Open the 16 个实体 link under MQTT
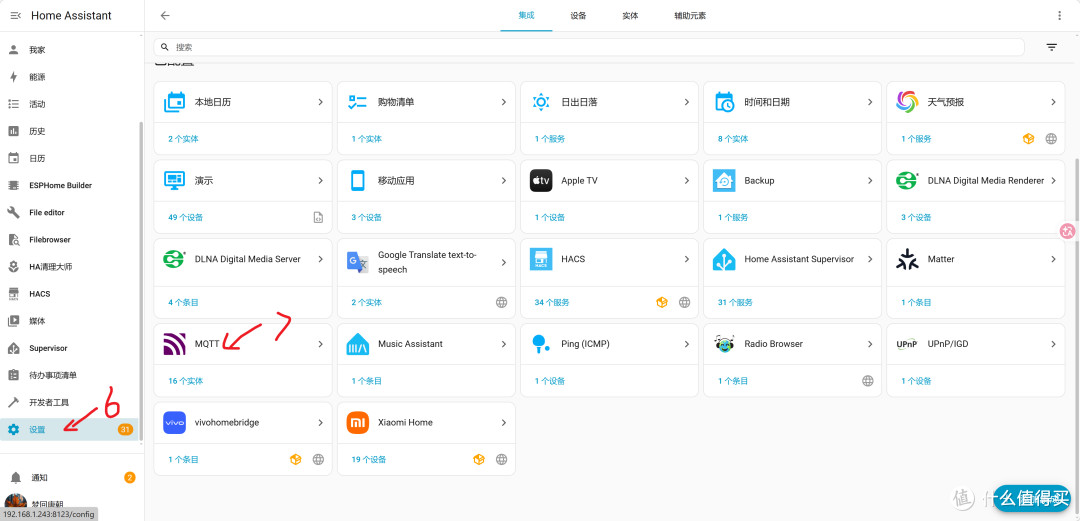The height and width of the screenshot is (521, 1080). (x=185, y=380)
